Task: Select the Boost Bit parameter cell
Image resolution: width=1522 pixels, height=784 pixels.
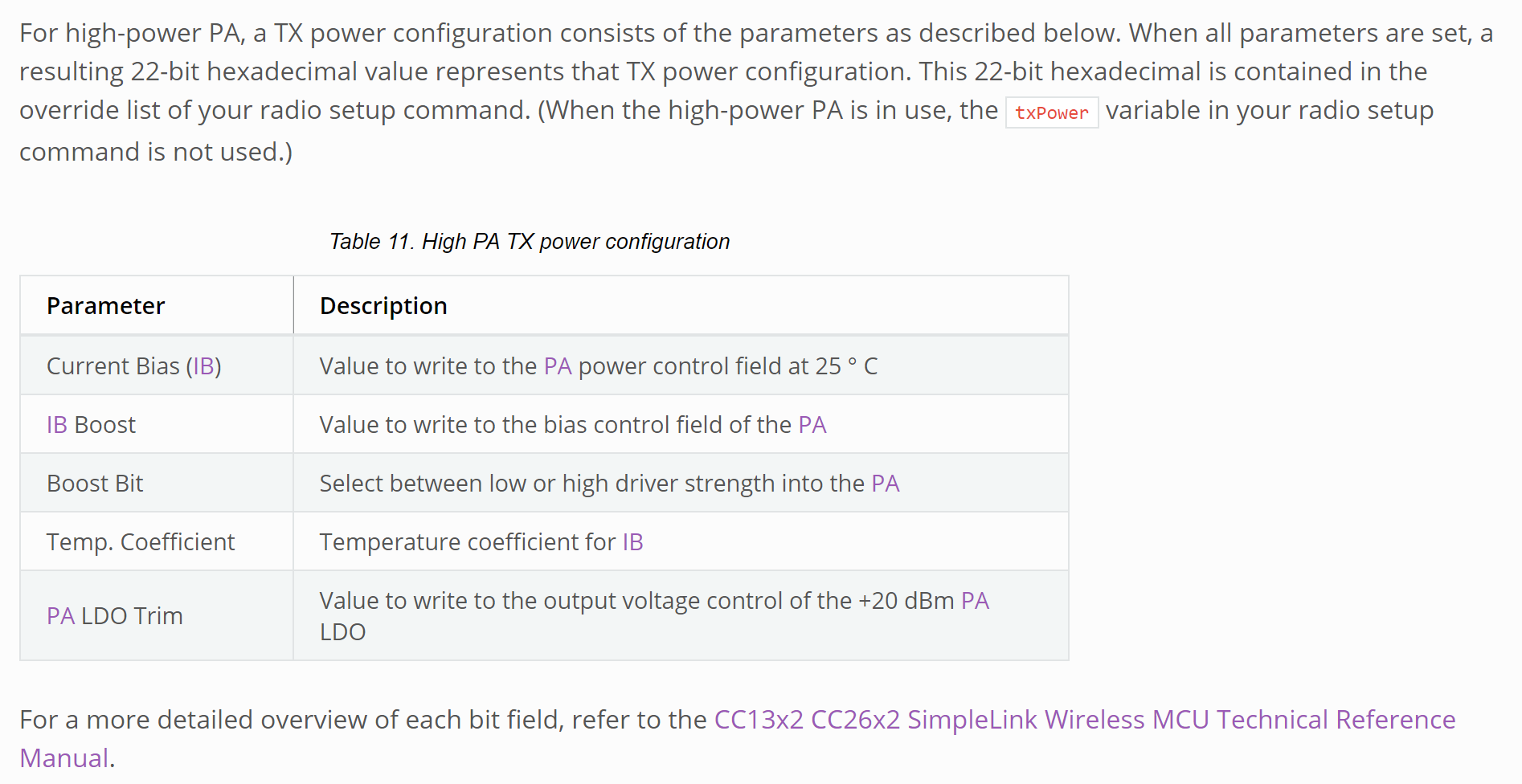Action: (95, 484)
